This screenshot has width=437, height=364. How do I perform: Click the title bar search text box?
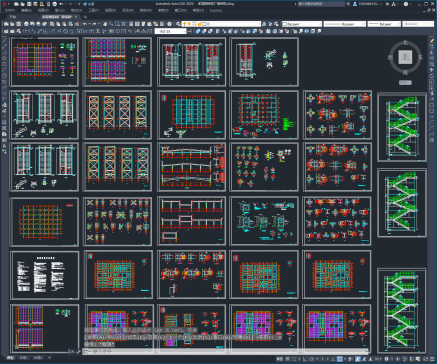coord(321,4)
